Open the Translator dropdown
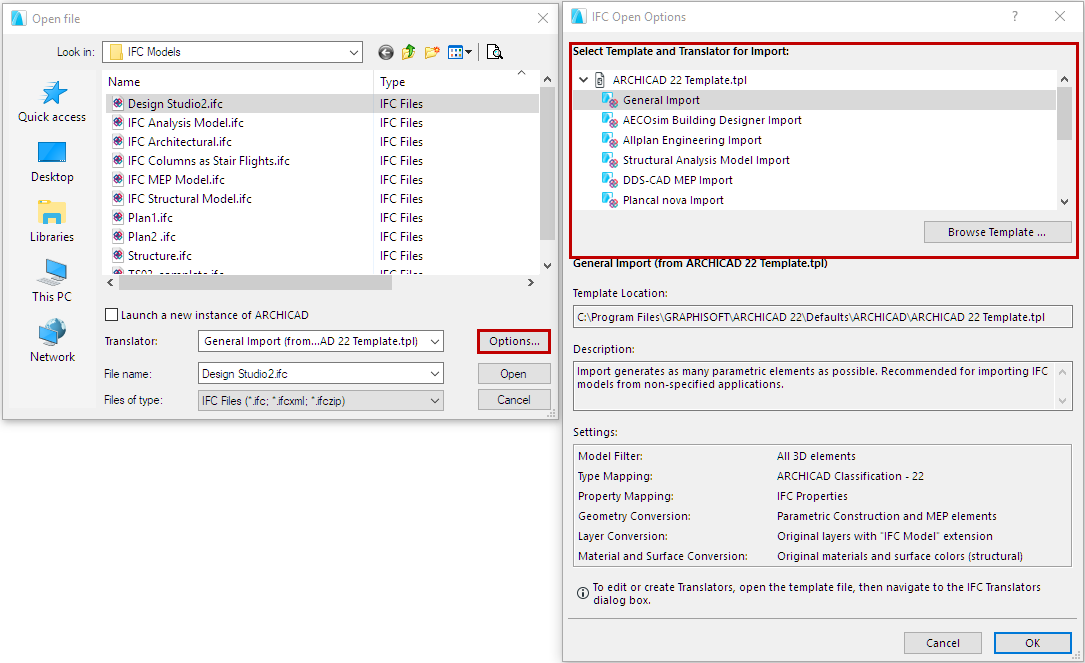The width and height of the screenshot is (1085, 663). pos(435,341)
